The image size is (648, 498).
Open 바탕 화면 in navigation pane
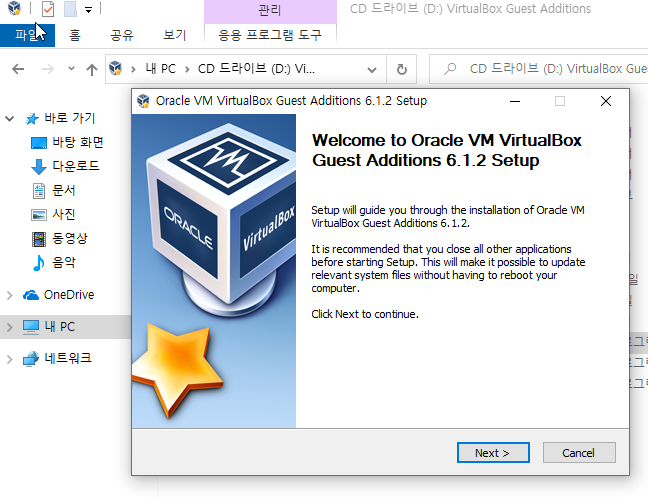(78, 143)
